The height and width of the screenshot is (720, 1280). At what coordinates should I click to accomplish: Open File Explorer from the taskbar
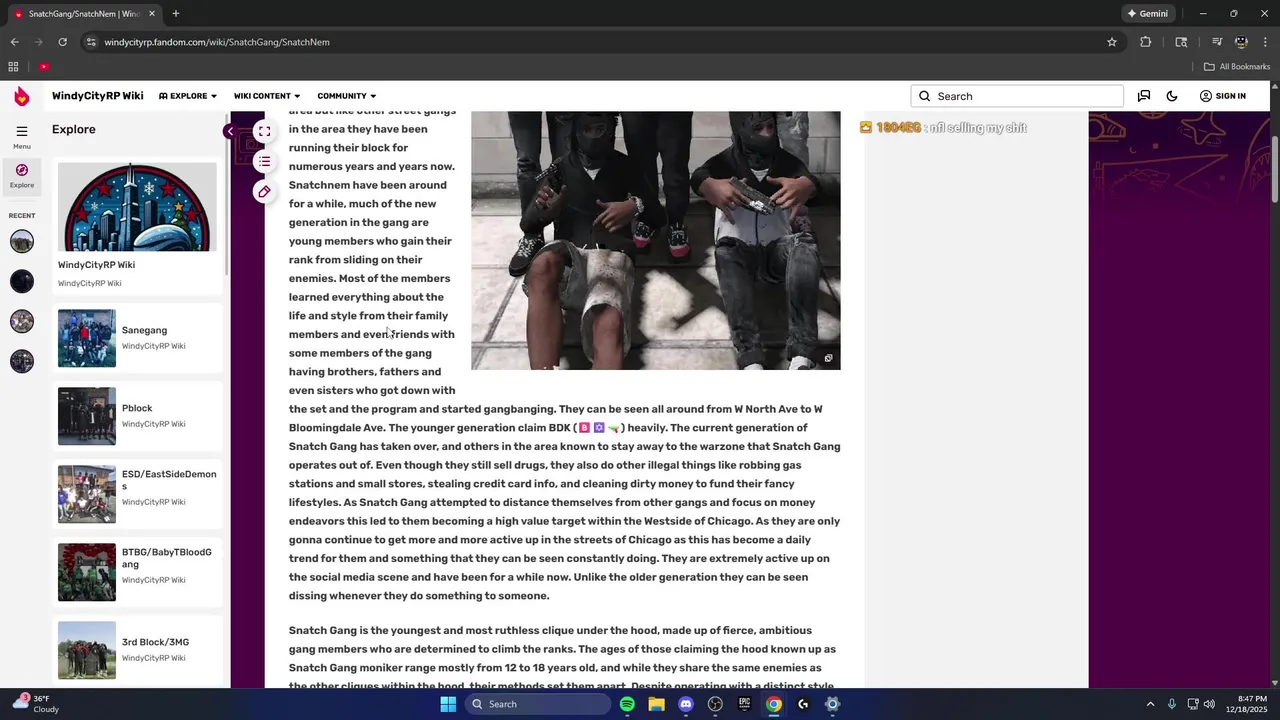click(656, 704)
